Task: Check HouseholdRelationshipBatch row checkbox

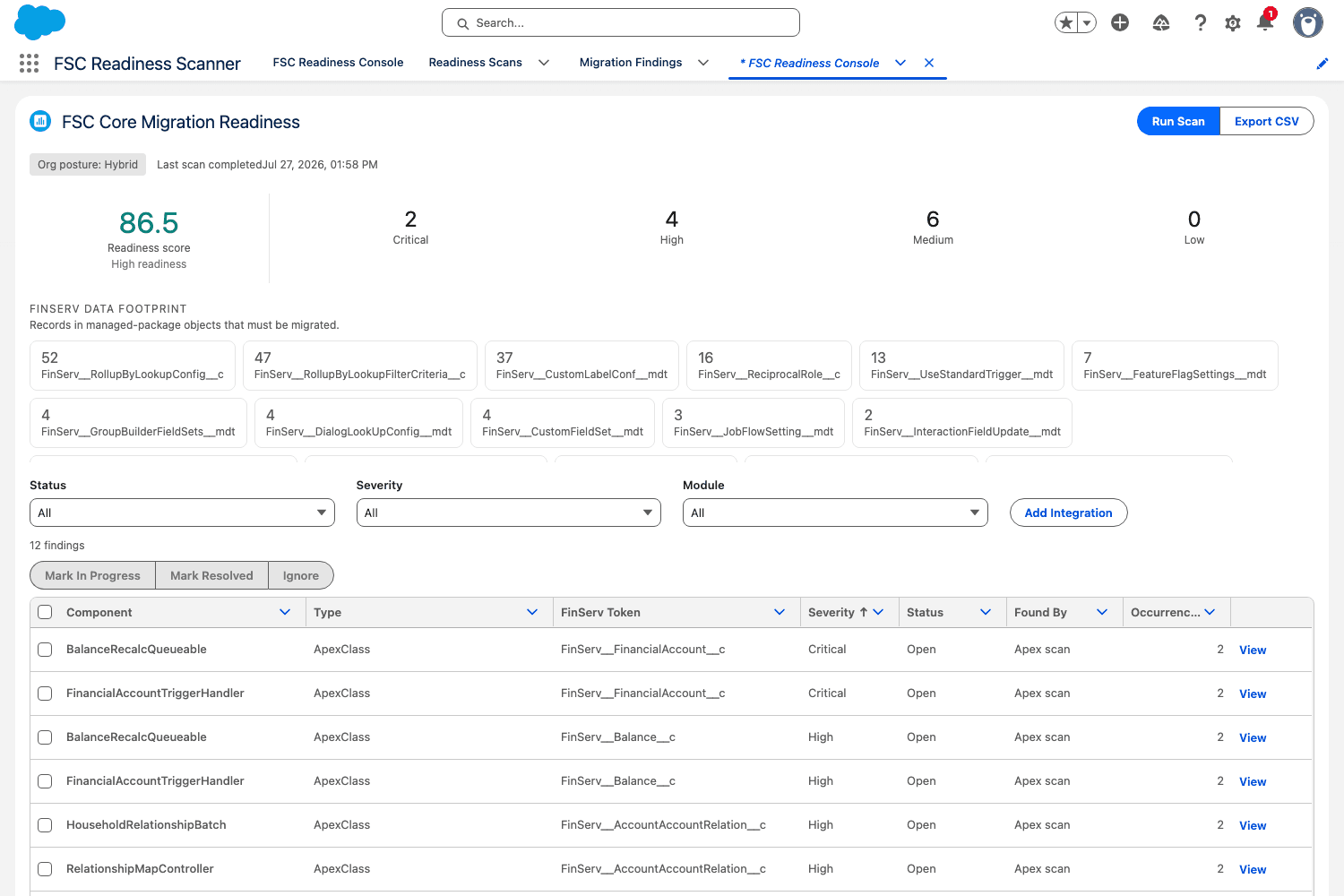Action: tap(45, 825)
